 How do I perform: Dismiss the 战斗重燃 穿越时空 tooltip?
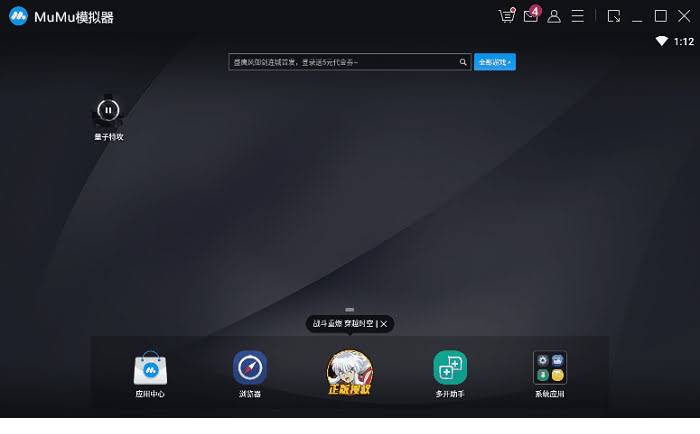pyautogui.click(x=384, y=324)
